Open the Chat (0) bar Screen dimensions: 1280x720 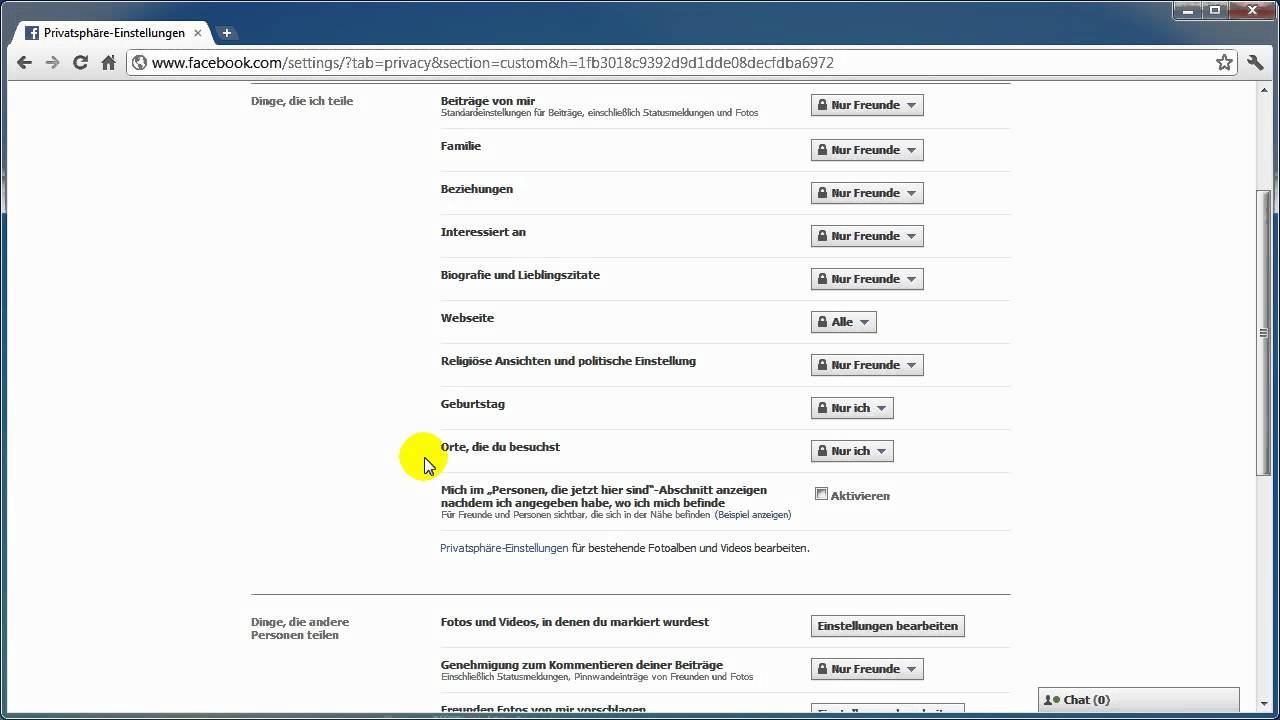tap(1139, 700)
